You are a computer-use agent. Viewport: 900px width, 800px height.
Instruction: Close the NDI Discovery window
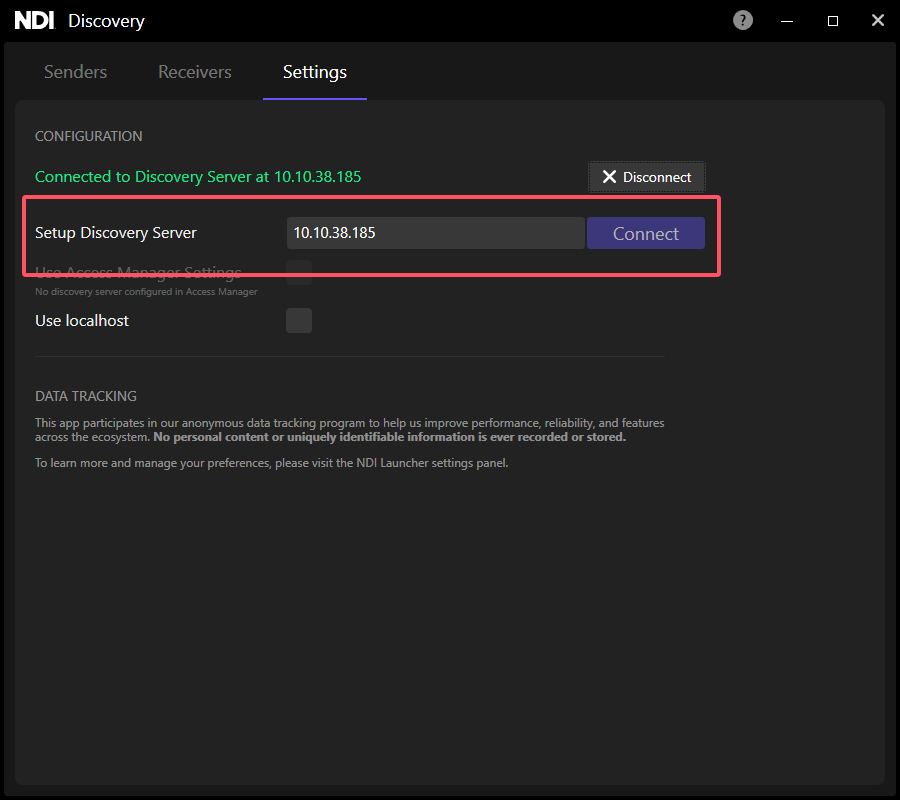tap(878, 21)
